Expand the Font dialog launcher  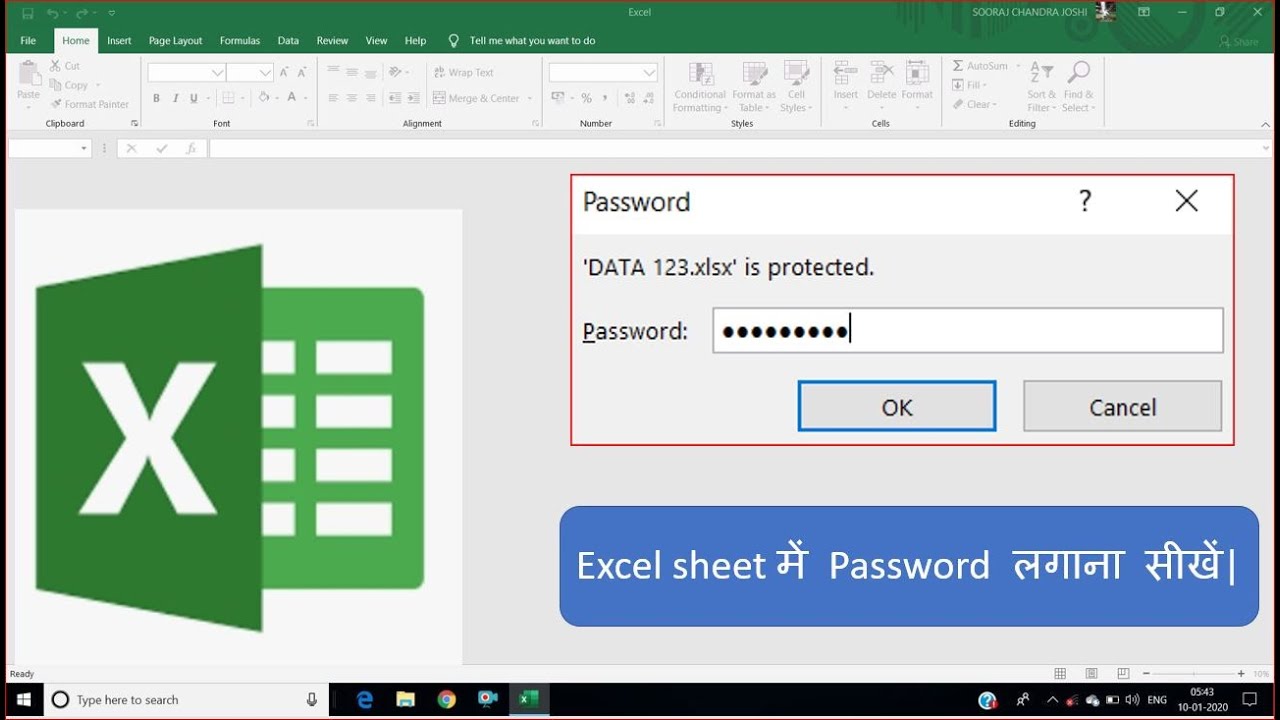[311, 123]
